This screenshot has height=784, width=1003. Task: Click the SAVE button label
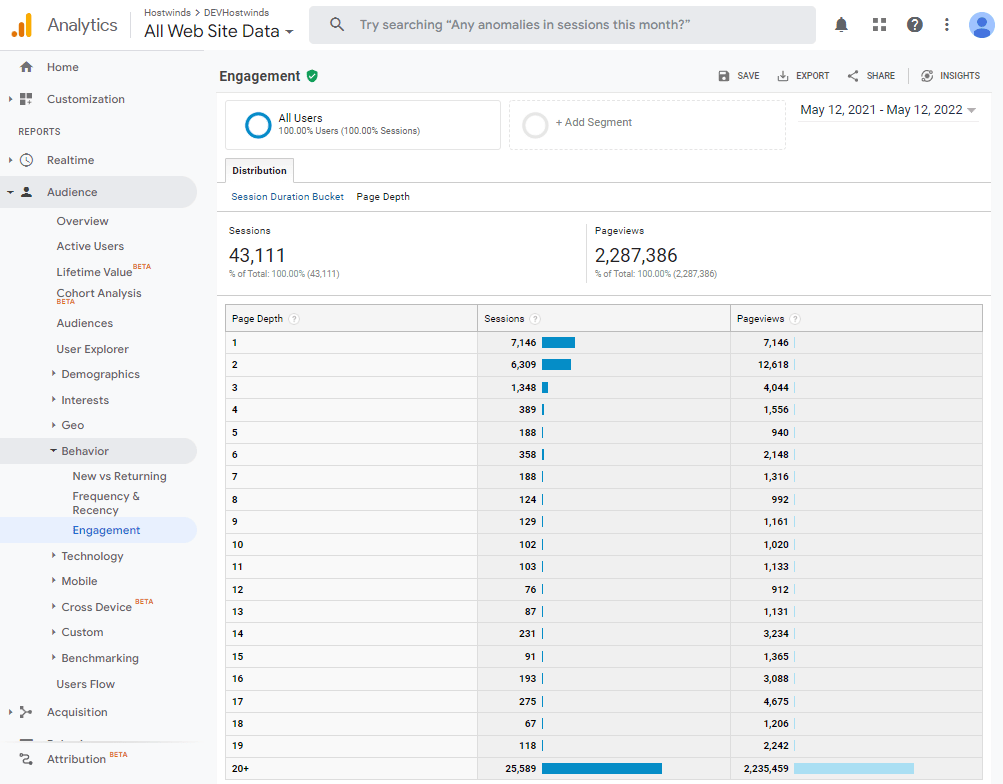(x=748, y=76)
